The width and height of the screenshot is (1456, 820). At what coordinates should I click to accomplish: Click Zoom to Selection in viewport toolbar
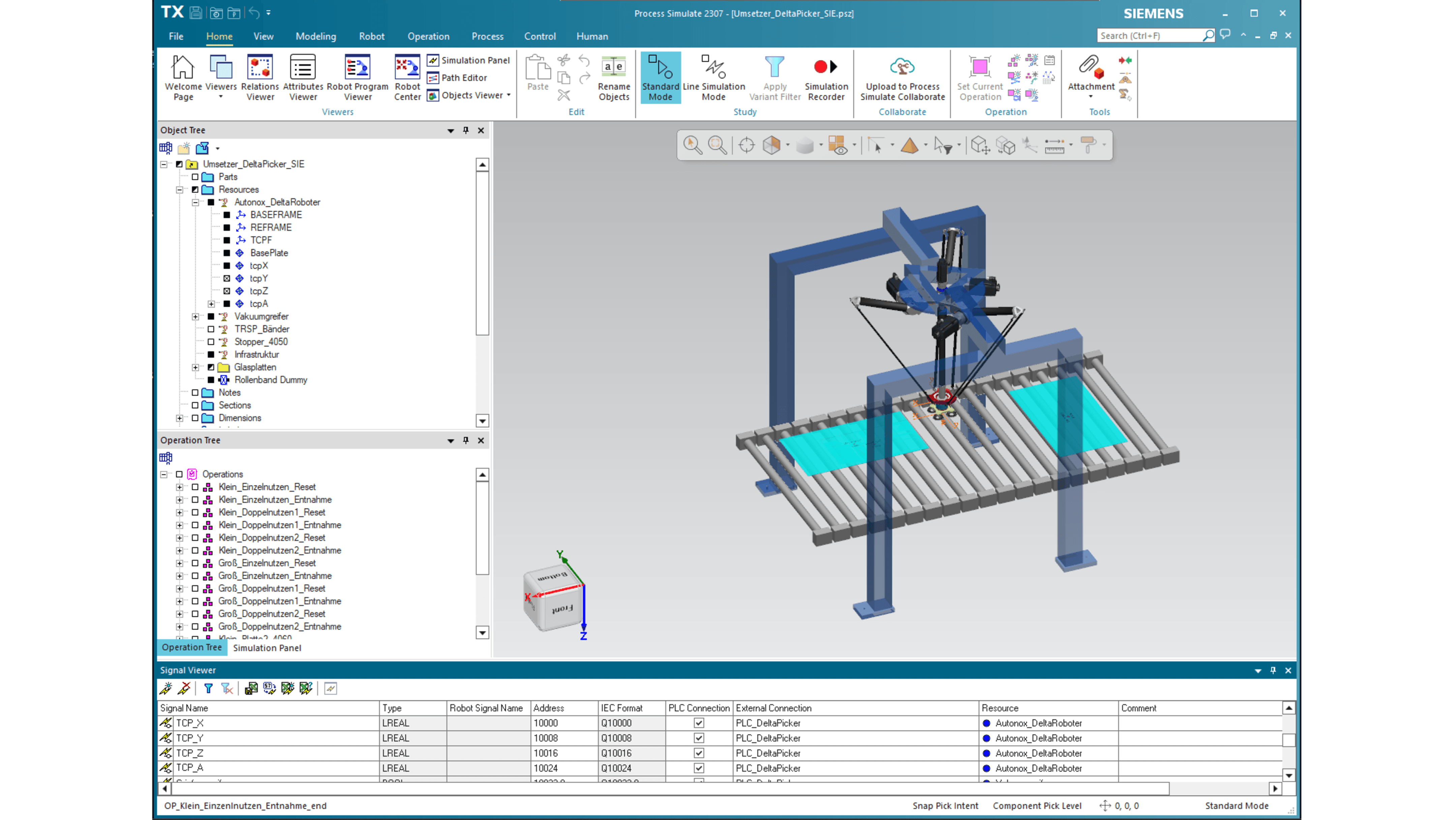[692, 145]
